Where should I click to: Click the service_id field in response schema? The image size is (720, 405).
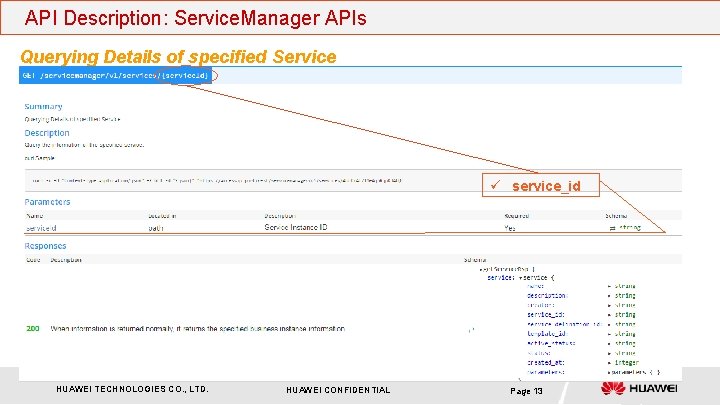(x=546, y=315)
